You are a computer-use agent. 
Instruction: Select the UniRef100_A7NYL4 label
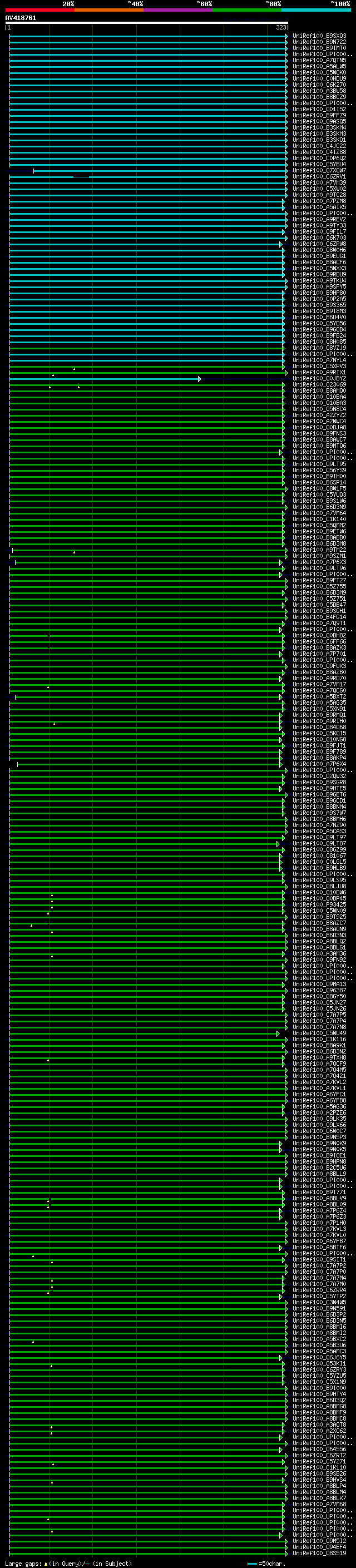tap(319, 360)
